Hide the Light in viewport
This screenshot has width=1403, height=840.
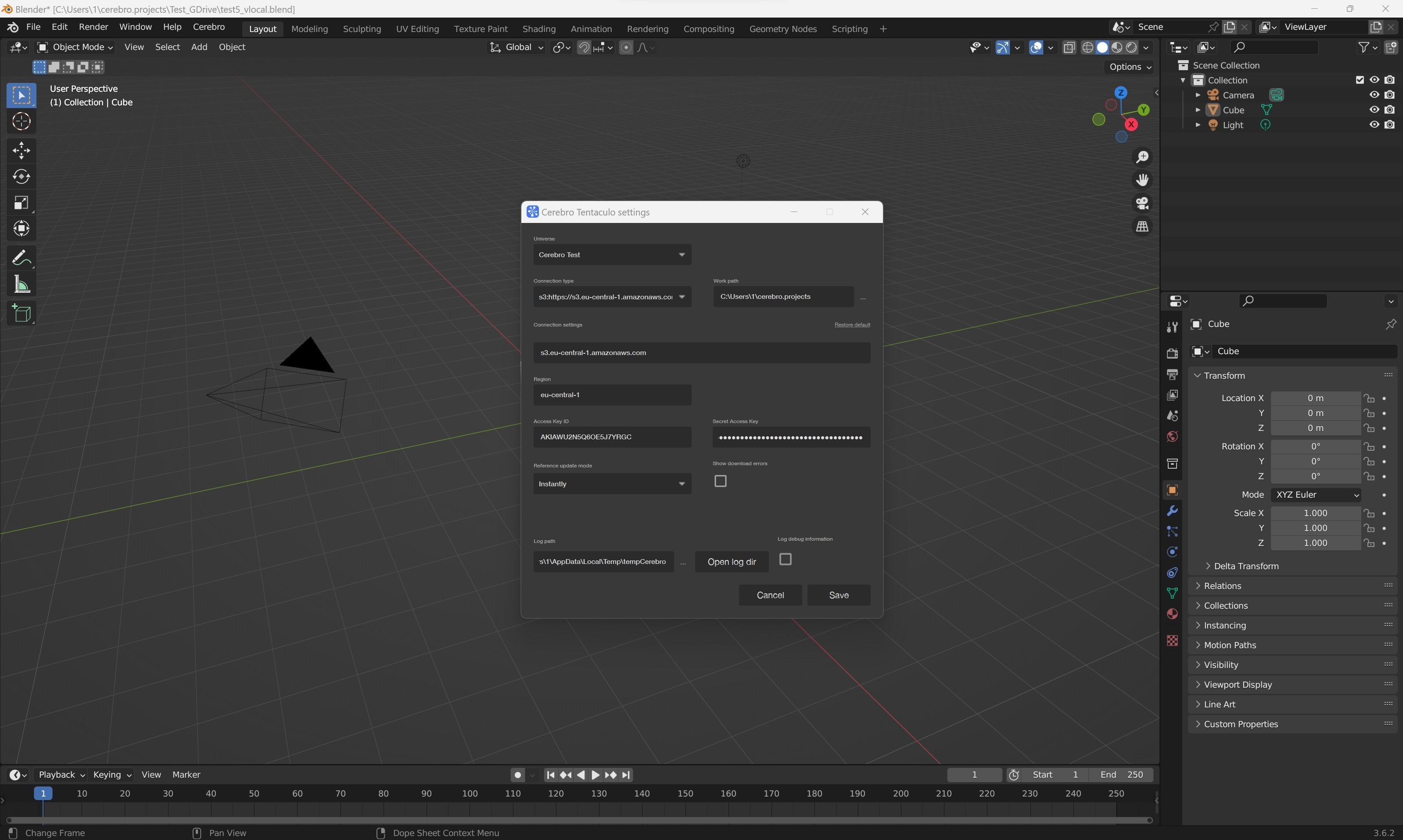pyautogui.click(x=1374, y=125)
